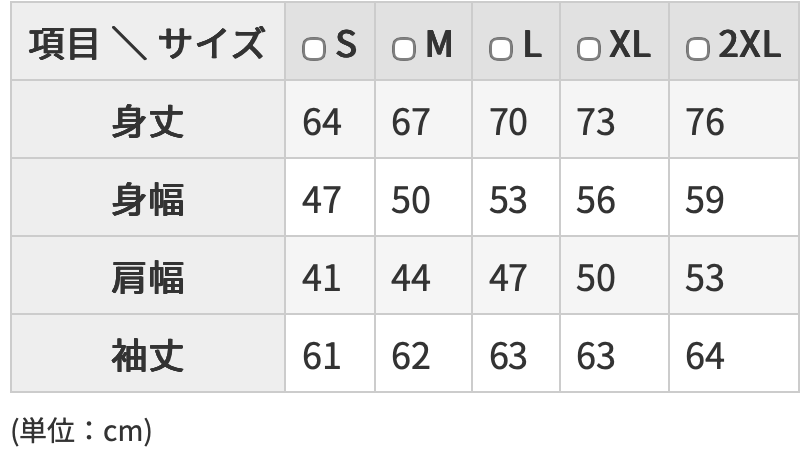Select the 肩幅 row header
Image resolution: width=810 pixels, height=458 pixels.
[147, 277]
